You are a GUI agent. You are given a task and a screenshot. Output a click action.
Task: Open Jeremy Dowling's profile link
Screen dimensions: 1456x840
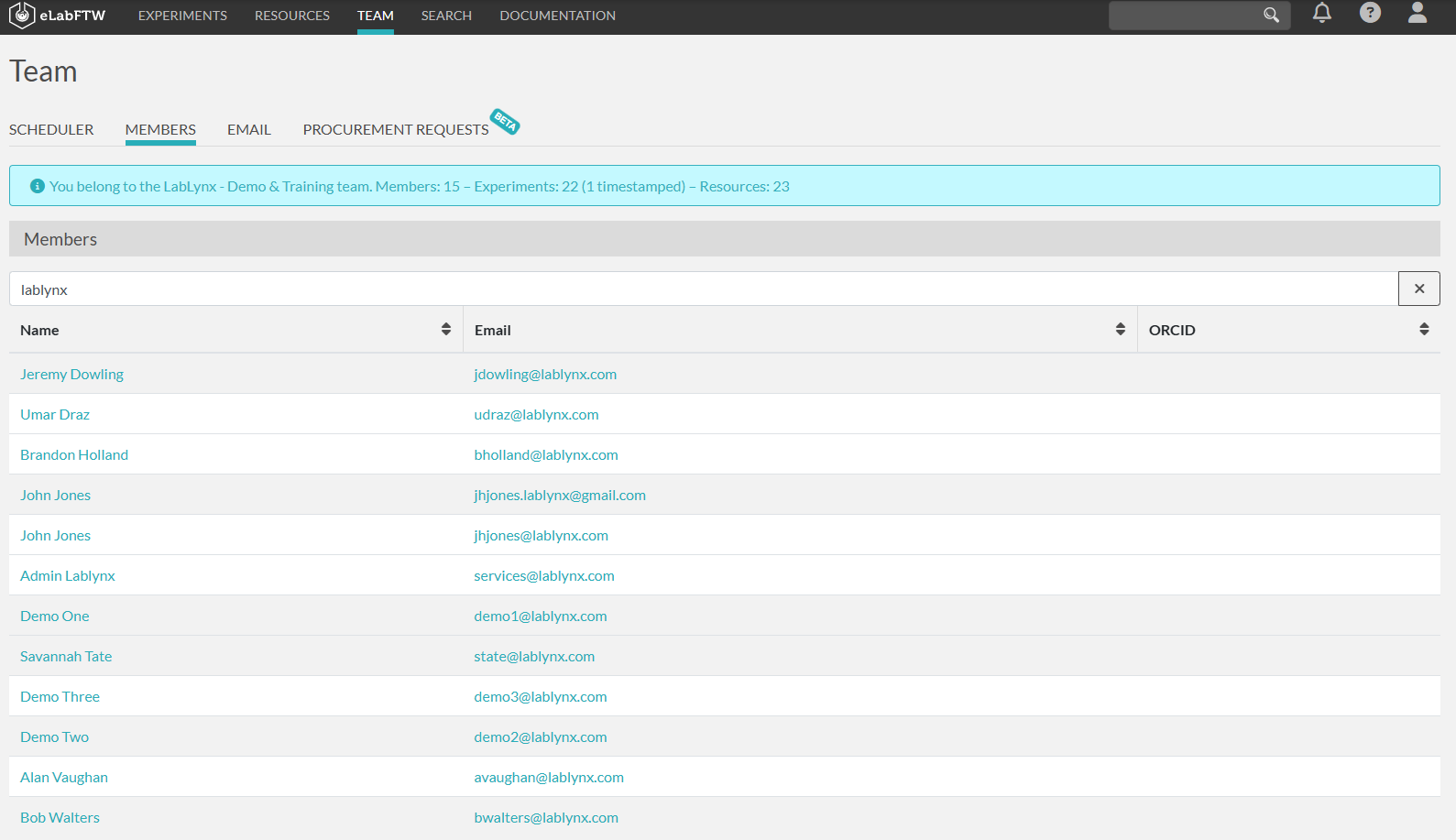click(x=71, y=374)
